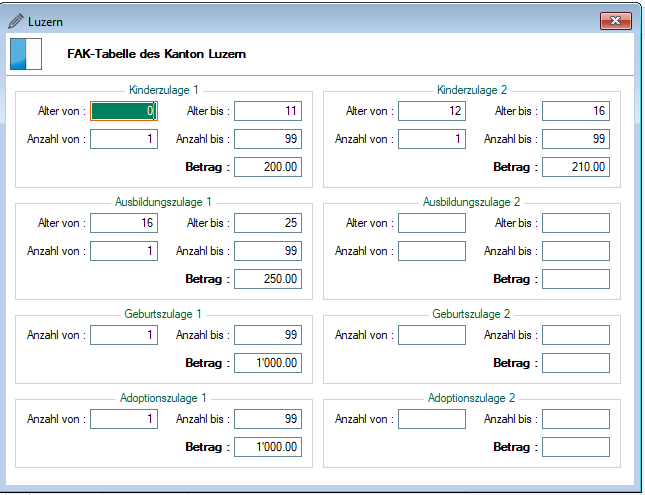Focus Geburtszulage 2 Anzahl bis field
Image resolution: width=645 pixels, height=495 pixels.
(576, 335)
